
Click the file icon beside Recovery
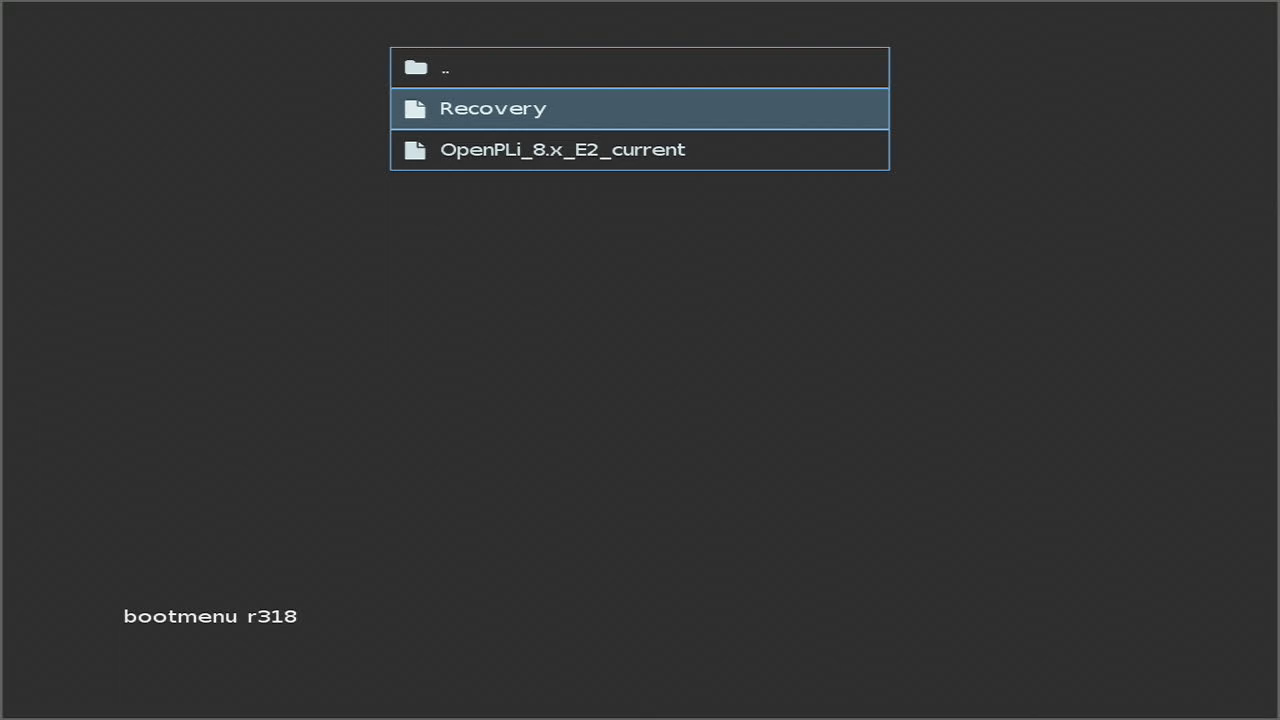pos(415,109)
